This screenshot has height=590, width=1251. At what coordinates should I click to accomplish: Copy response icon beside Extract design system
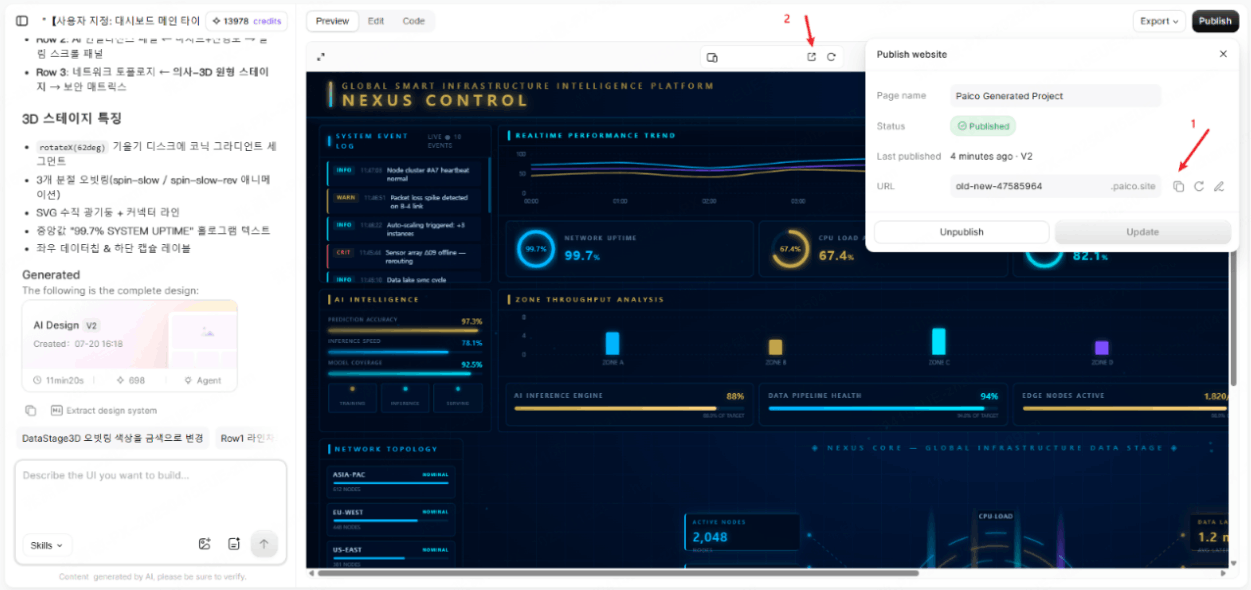pyautogui.click(x=31, y=411)
